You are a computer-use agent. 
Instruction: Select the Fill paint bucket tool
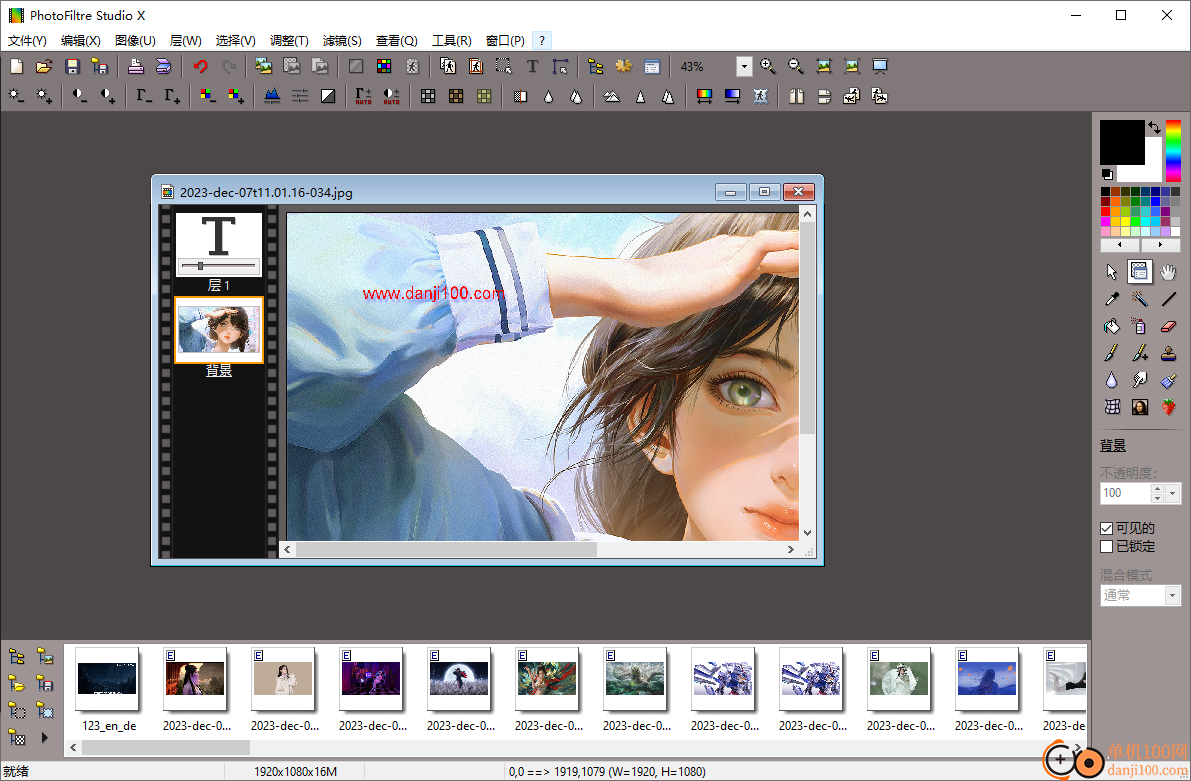[x=1111, y=327]
